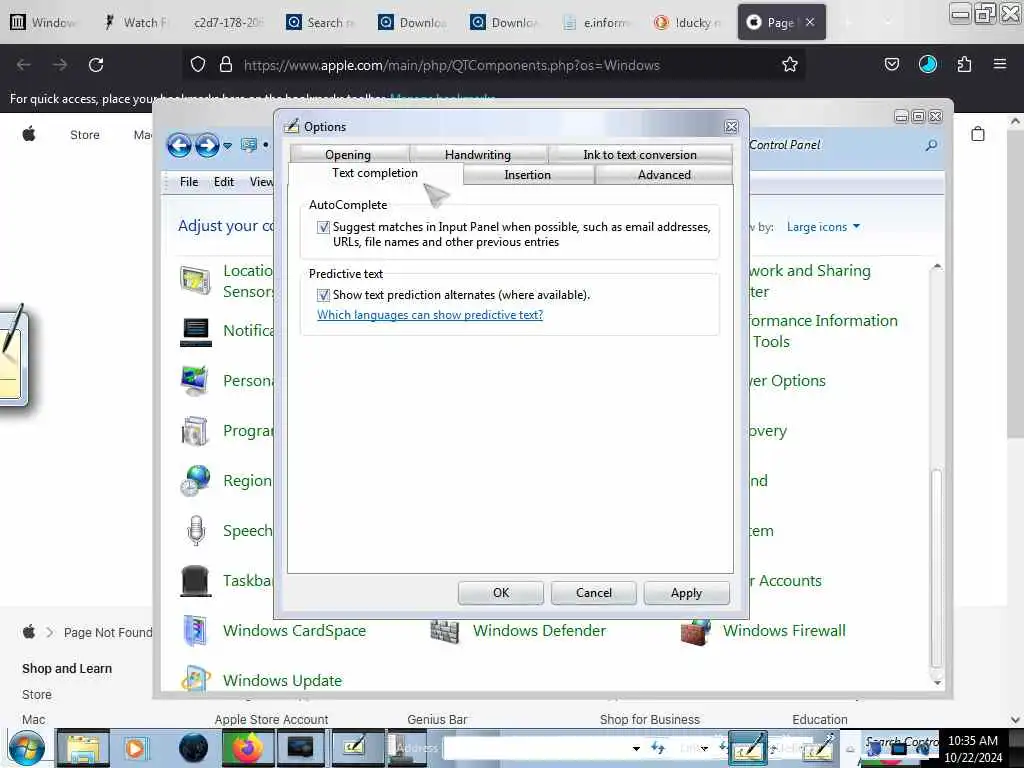Open taskbar Address bar dropdown arrow
Screen dimensions: 1024x768
(635, 748)
